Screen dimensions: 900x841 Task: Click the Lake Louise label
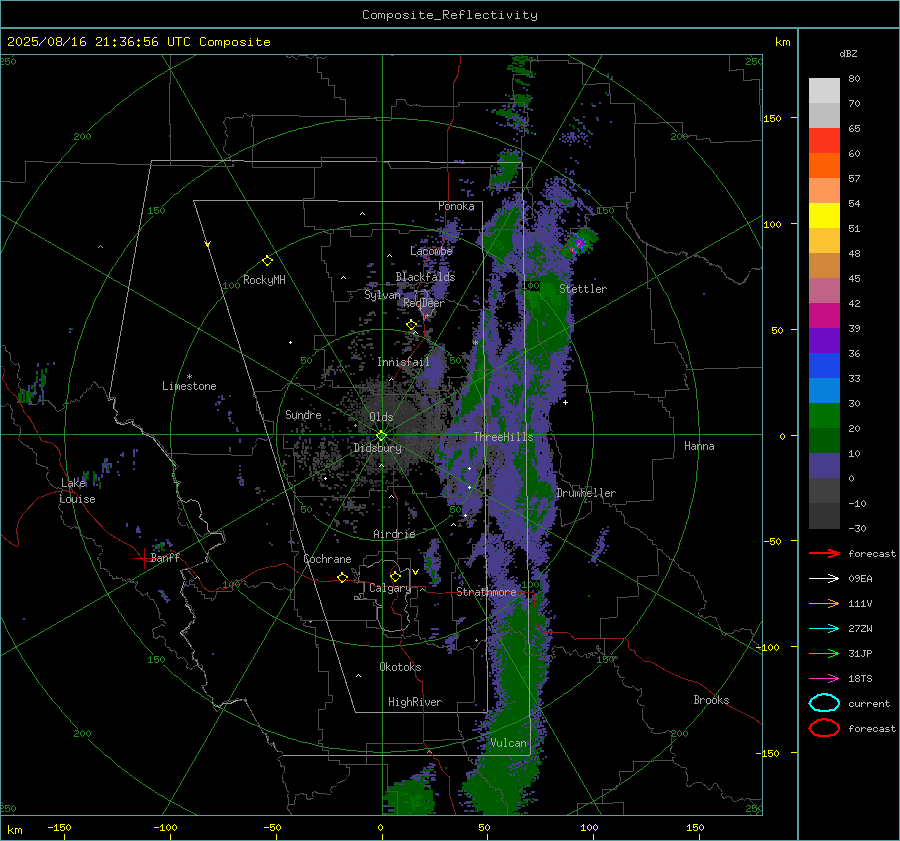(78, 491)
